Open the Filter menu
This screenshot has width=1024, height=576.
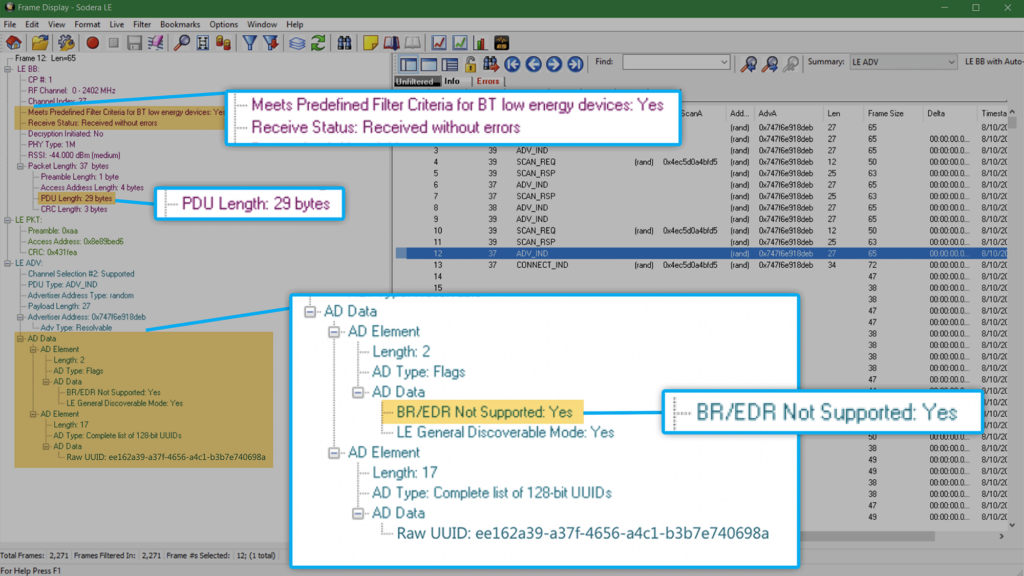142,24
